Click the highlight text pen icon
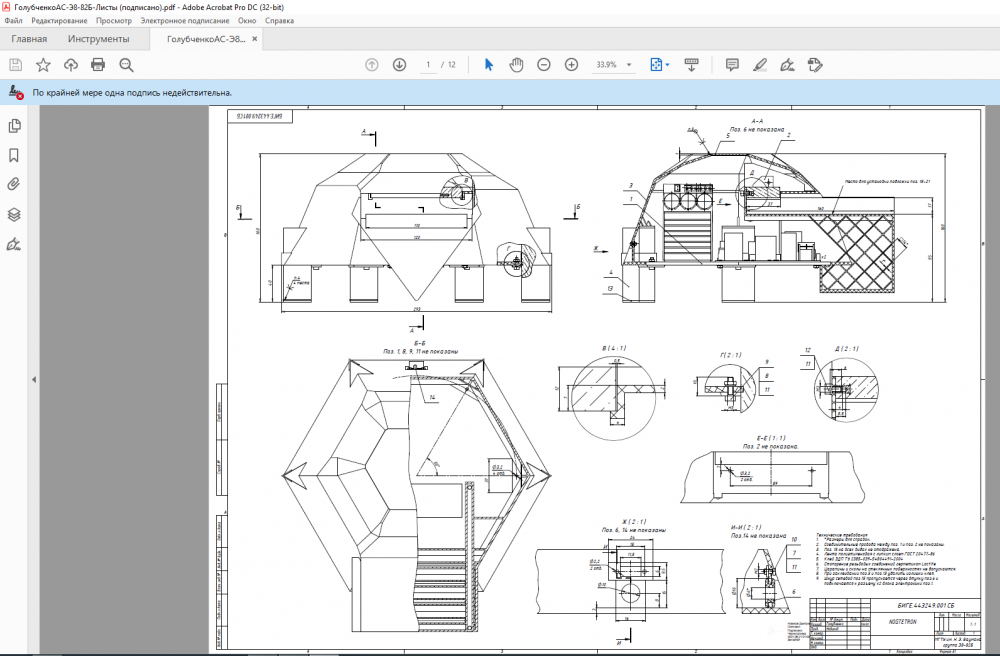 pyautogui.click(x=760, y=65)
